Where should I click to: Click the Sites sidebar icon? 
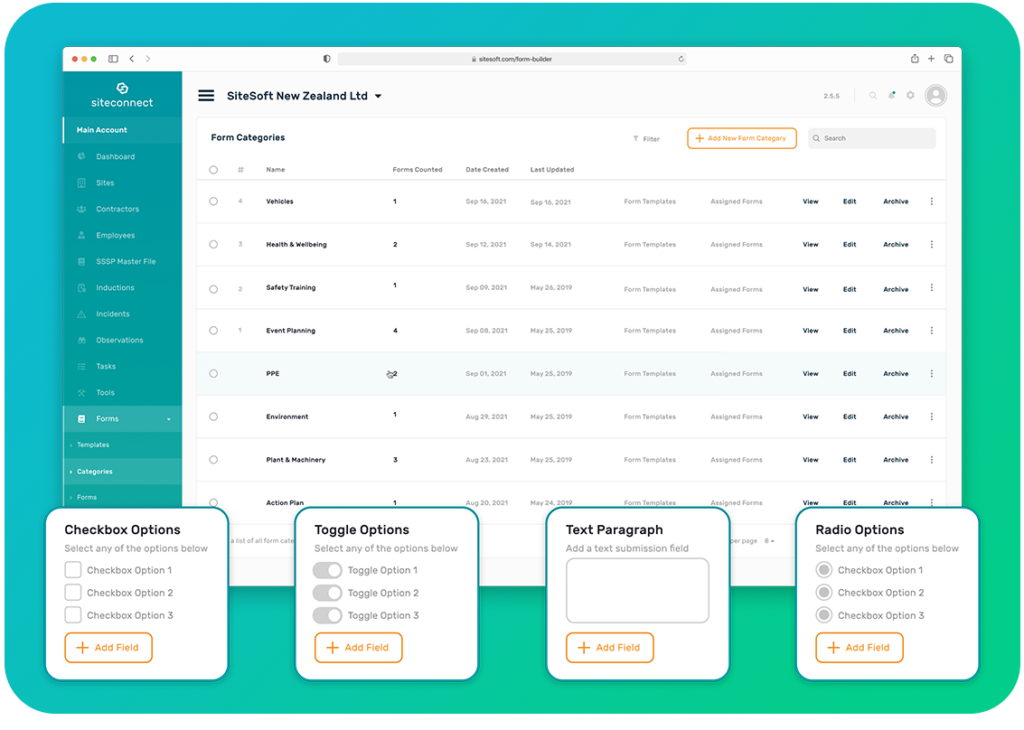click(82, 183)
